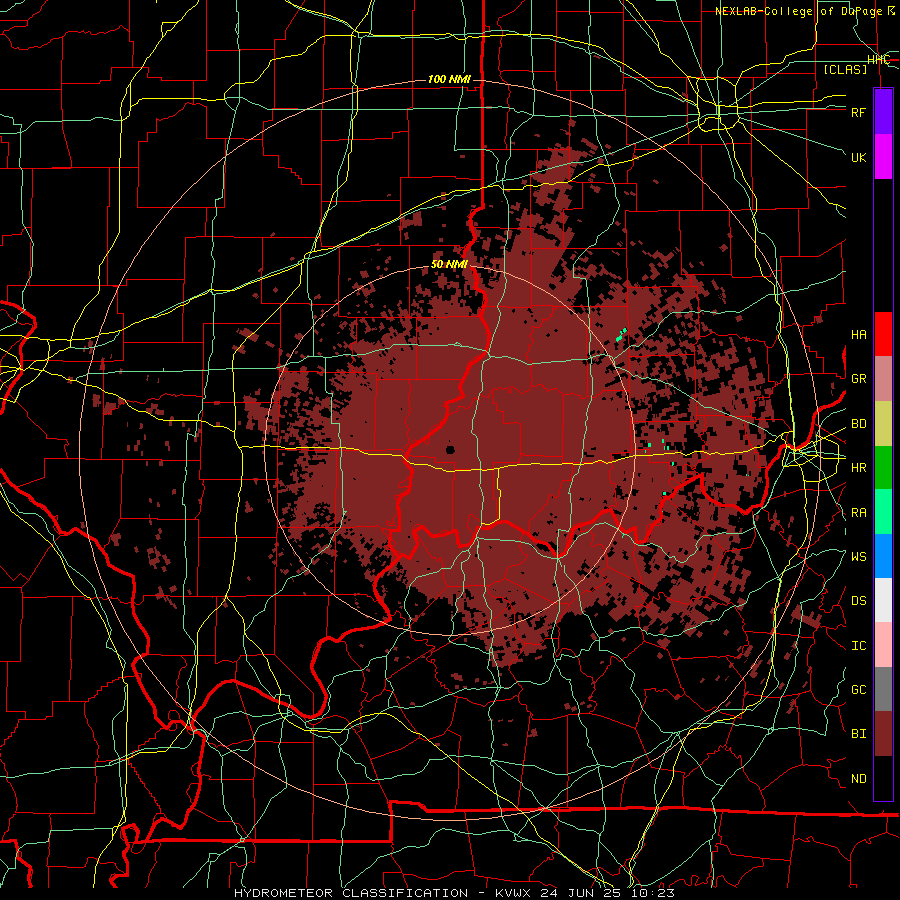Click the "[CLAS]" units label
900x900 pixels.
[x=845, y=70]
